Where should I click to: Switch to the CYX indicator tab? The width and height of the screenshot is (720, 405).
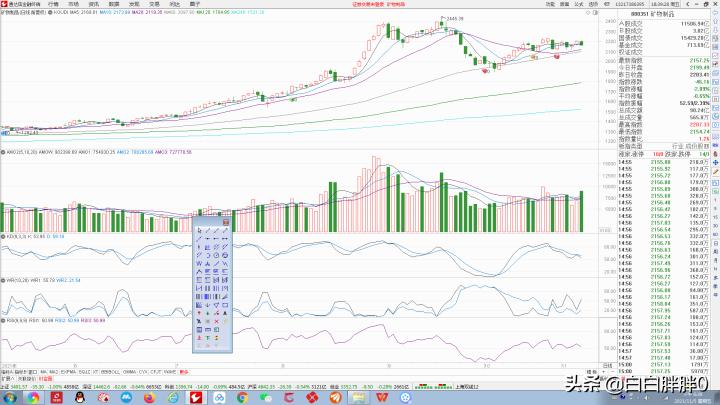[x=143, y=372]
